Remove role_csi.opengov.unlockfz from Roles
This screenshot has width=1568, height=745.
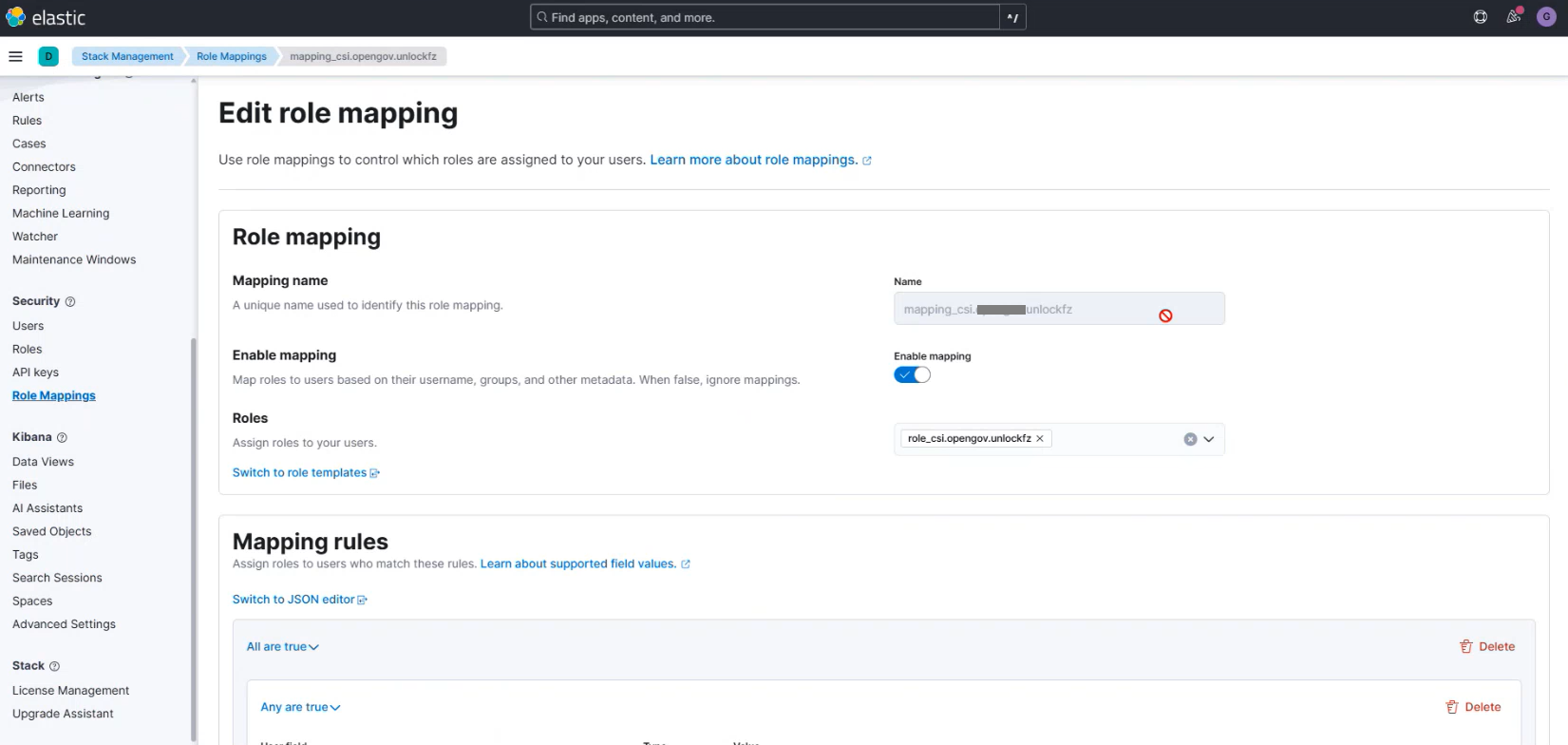point(1040,438)
